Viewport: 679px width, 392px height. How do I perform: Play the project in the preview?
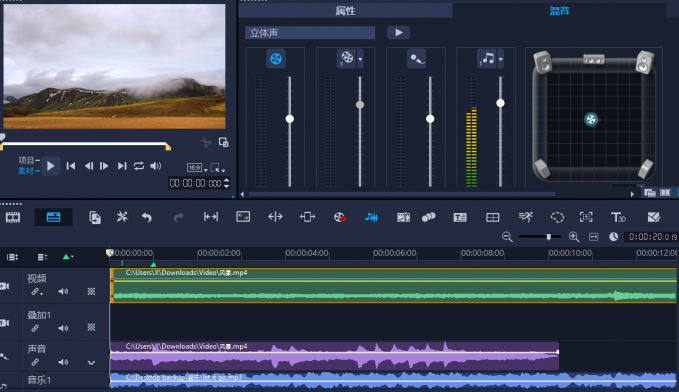(50, 166)
